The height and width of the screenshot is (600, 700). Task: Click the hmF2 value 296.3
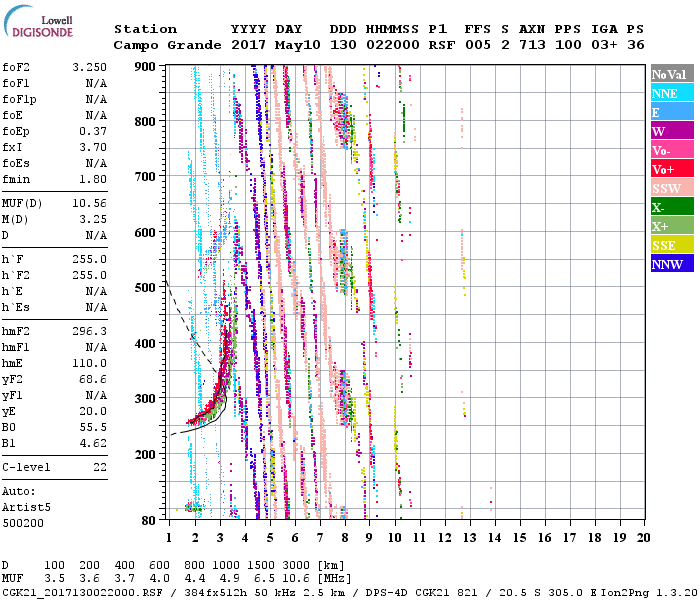pyautogui.click(x=91, y=330)
